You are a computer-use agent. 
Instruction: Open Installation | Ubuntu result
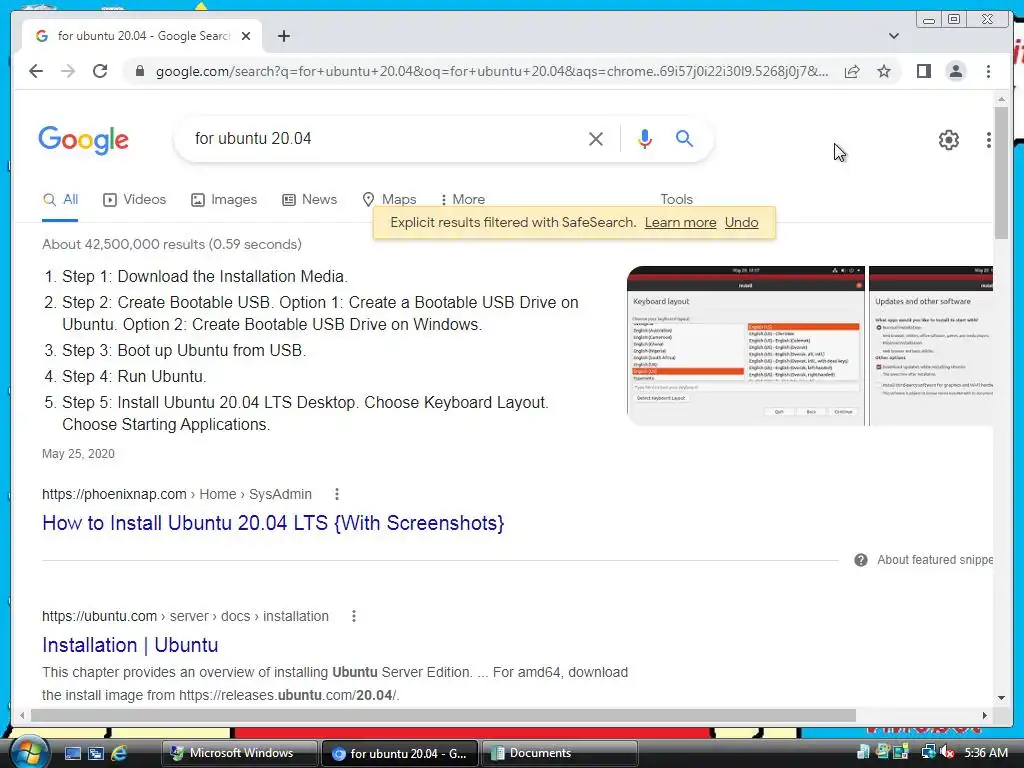click(130, 645)
